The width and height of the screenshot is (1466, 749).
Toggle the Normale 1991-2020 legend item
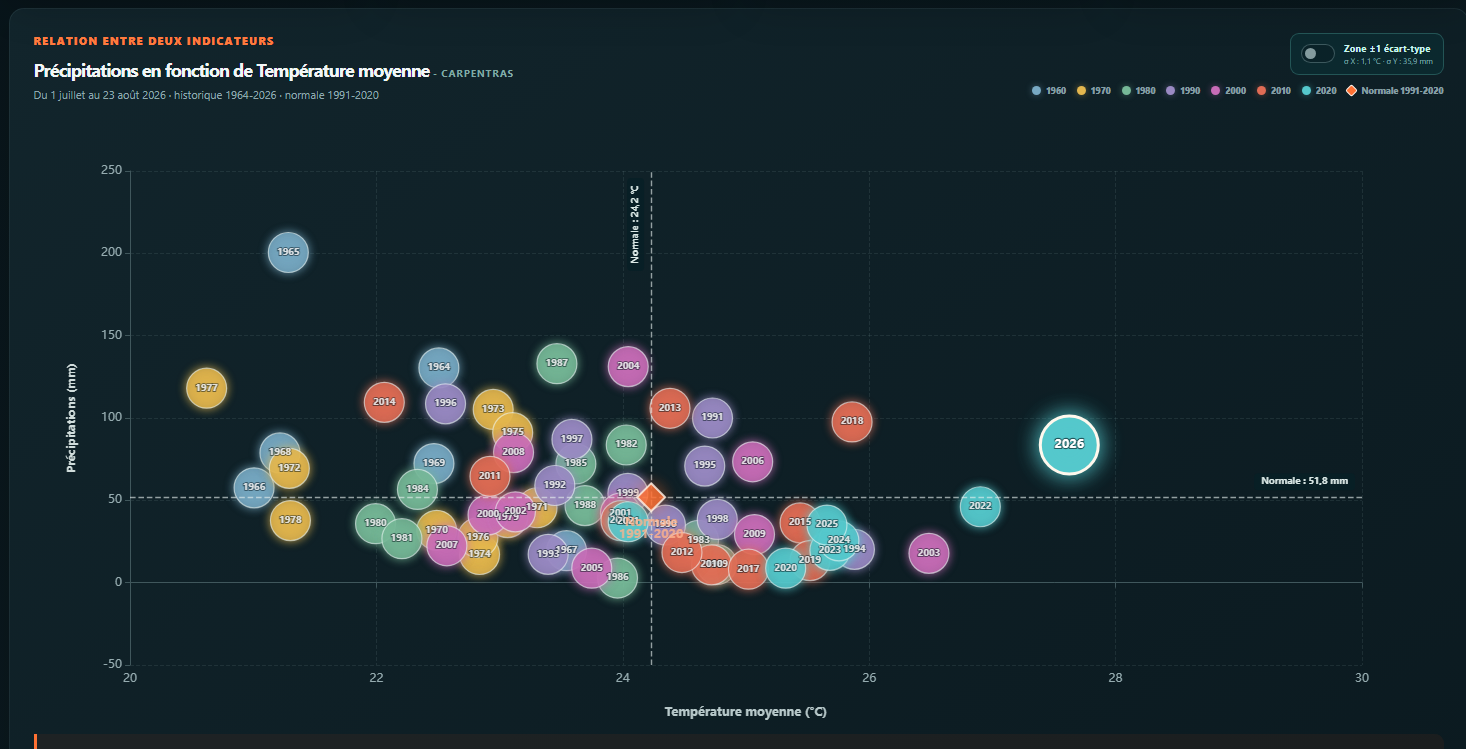1395,91
